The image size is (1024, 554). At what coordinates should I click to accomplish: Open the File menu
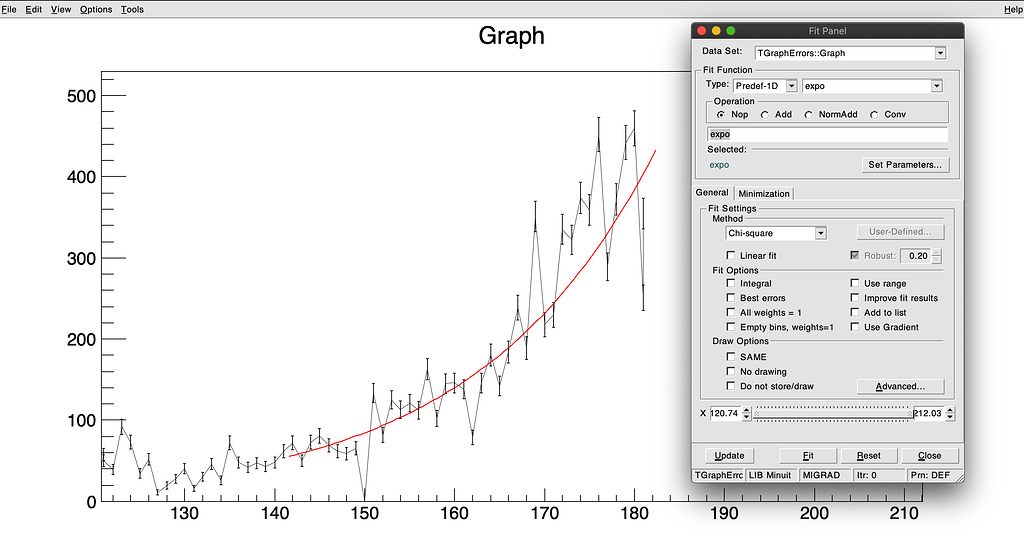[x=9, y=9]
